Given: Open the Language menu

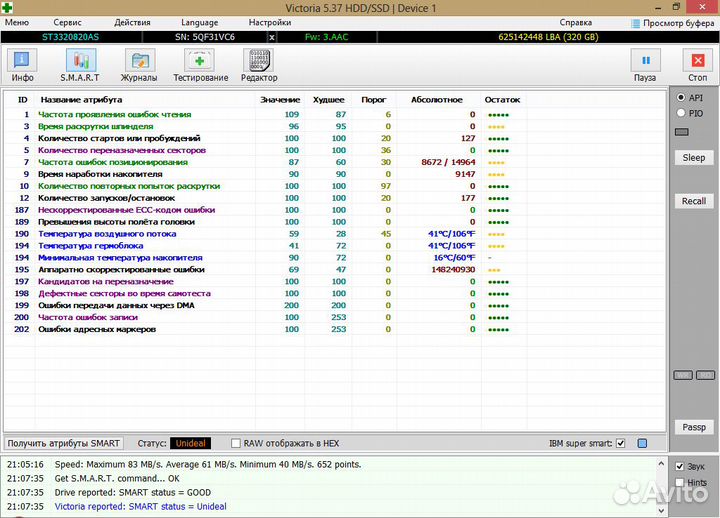Looking at the screenshot, I should click(199, 22).
